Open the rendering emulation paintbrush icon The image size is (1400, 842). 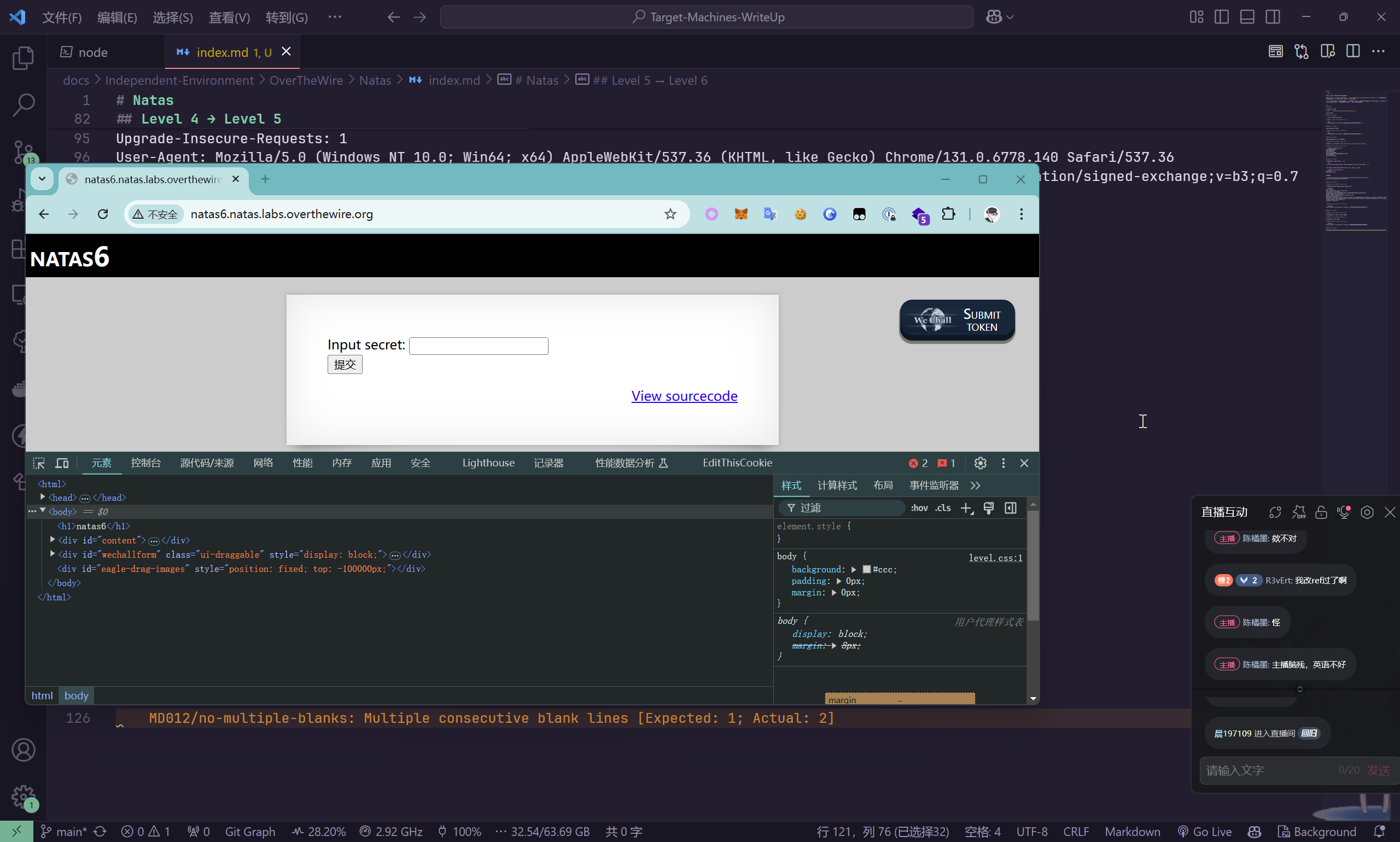[x=988, y=508]
